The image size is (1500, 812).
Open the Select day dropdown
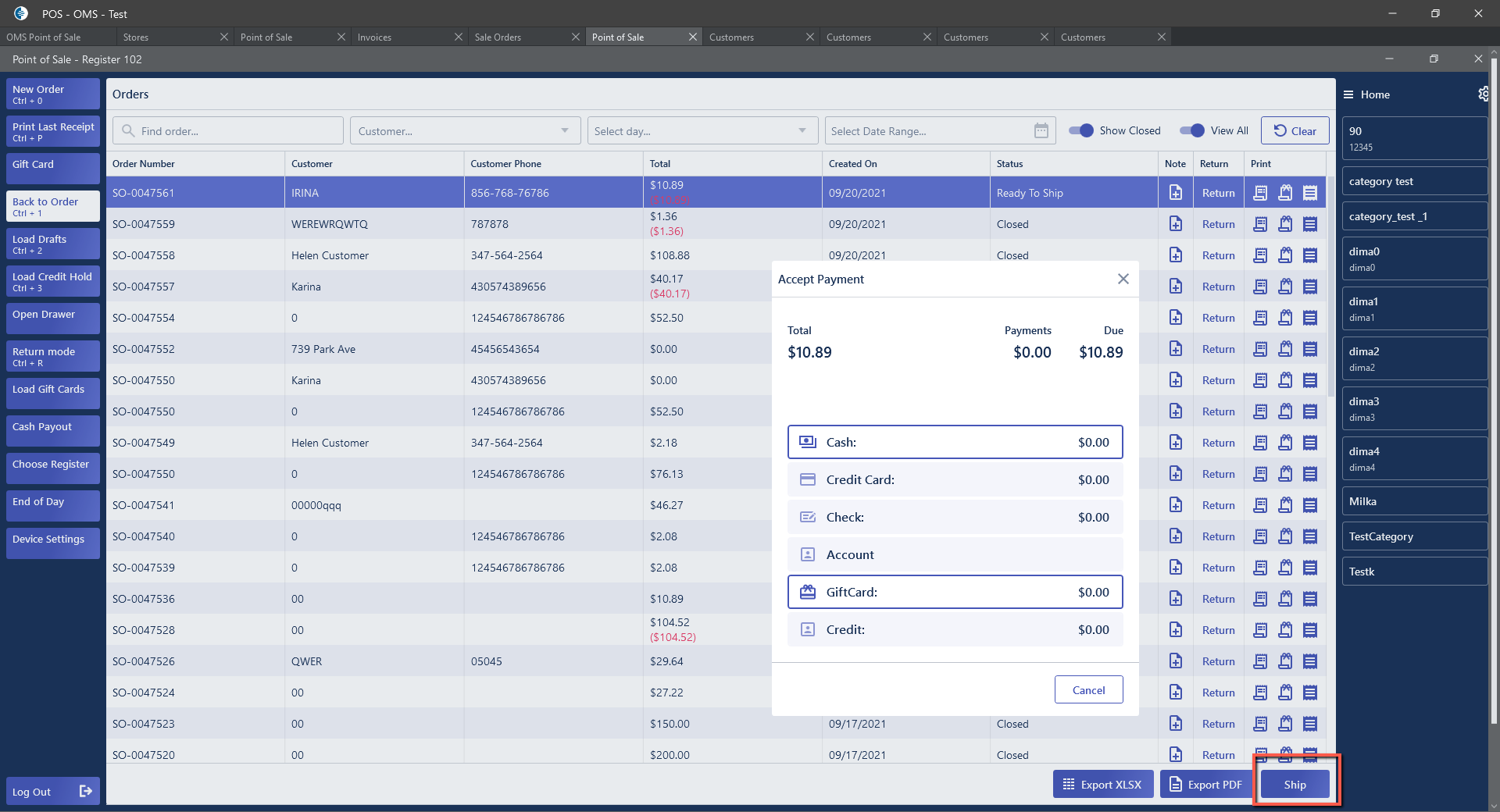click(x=802, y=131)
